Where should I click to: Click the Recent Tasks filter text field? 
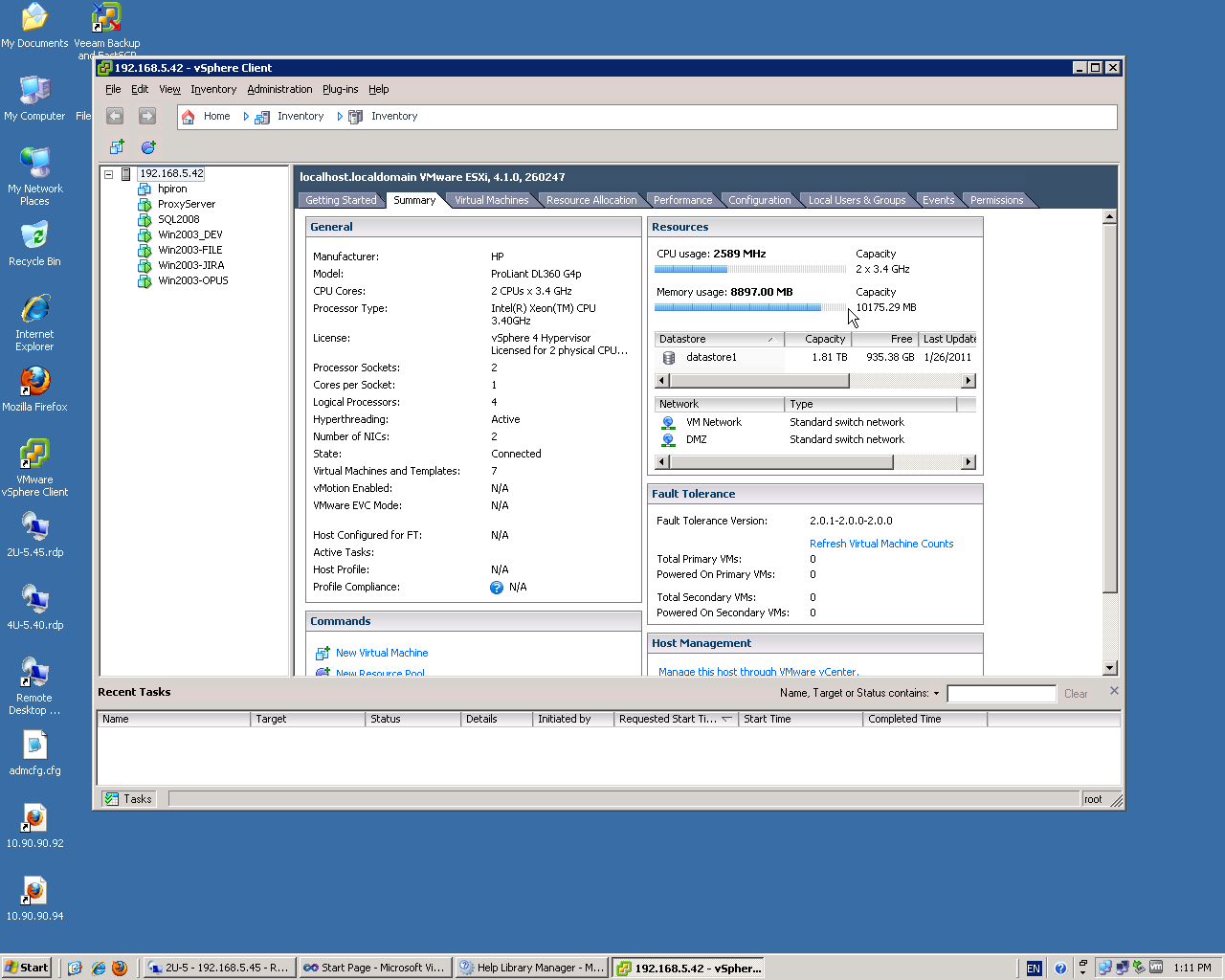point(1001,694)
